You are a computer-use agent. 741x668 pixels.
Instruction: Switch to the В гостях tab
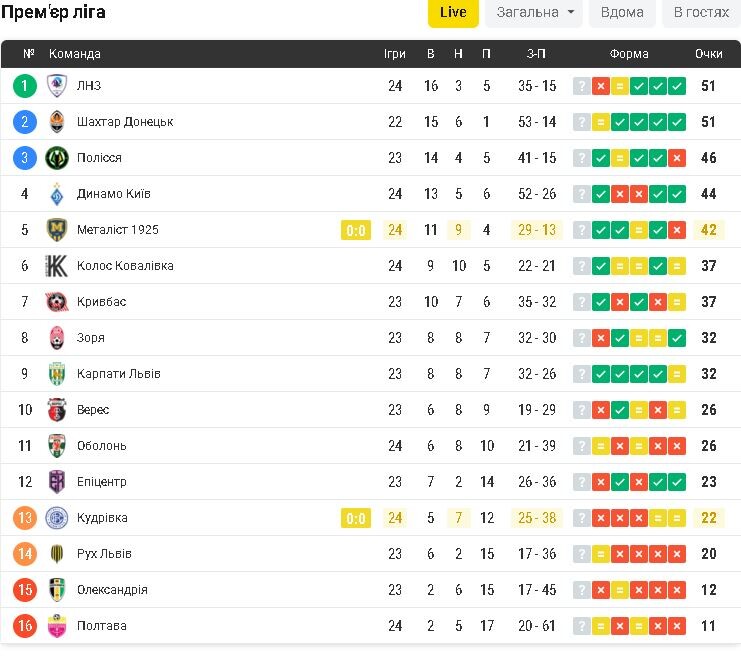701,12
